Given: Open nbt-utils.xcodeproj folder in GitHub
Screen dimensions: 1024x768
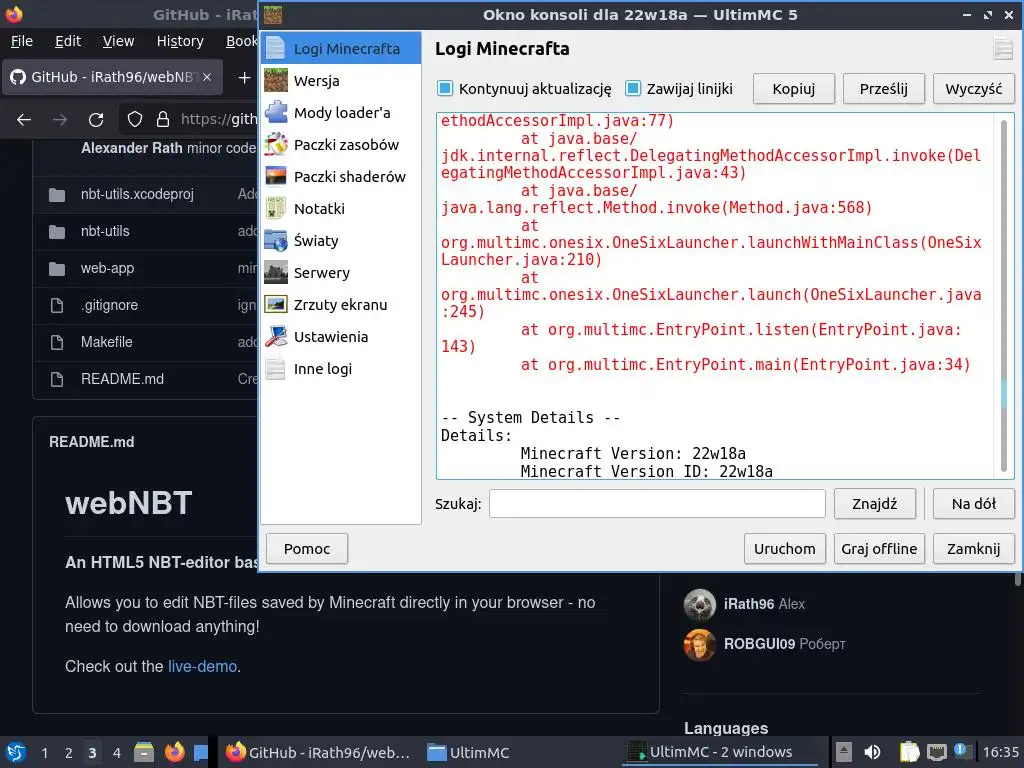Looking at the screenshot, I should (x=137, y=194).
